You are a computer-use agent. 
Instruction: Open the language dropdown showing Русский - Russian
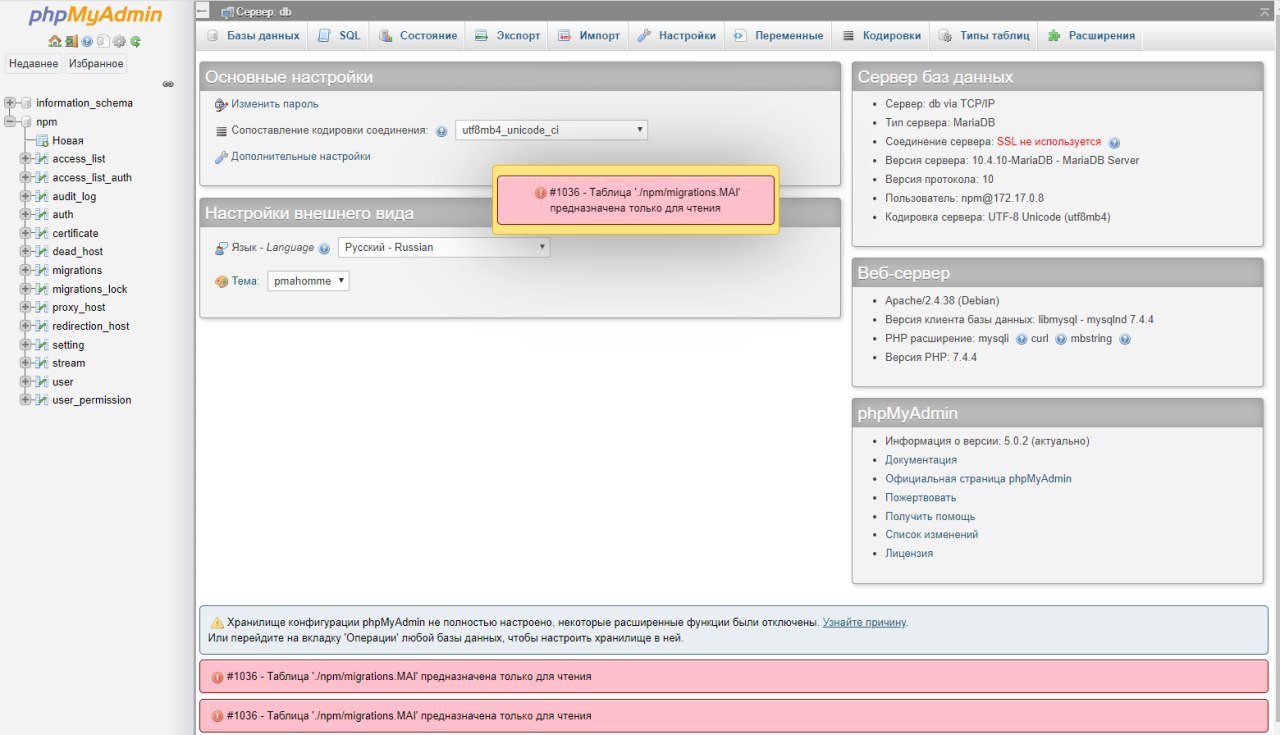(444, 247)
